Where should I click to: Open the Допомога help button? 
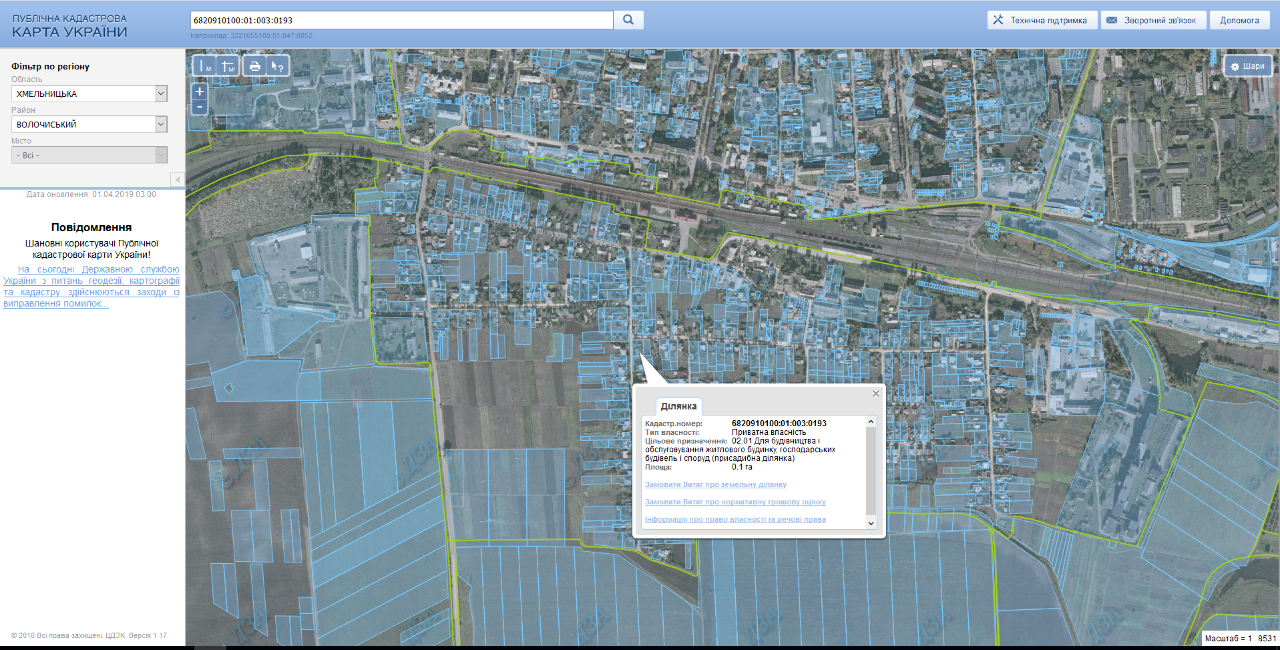coord(1240,20)
